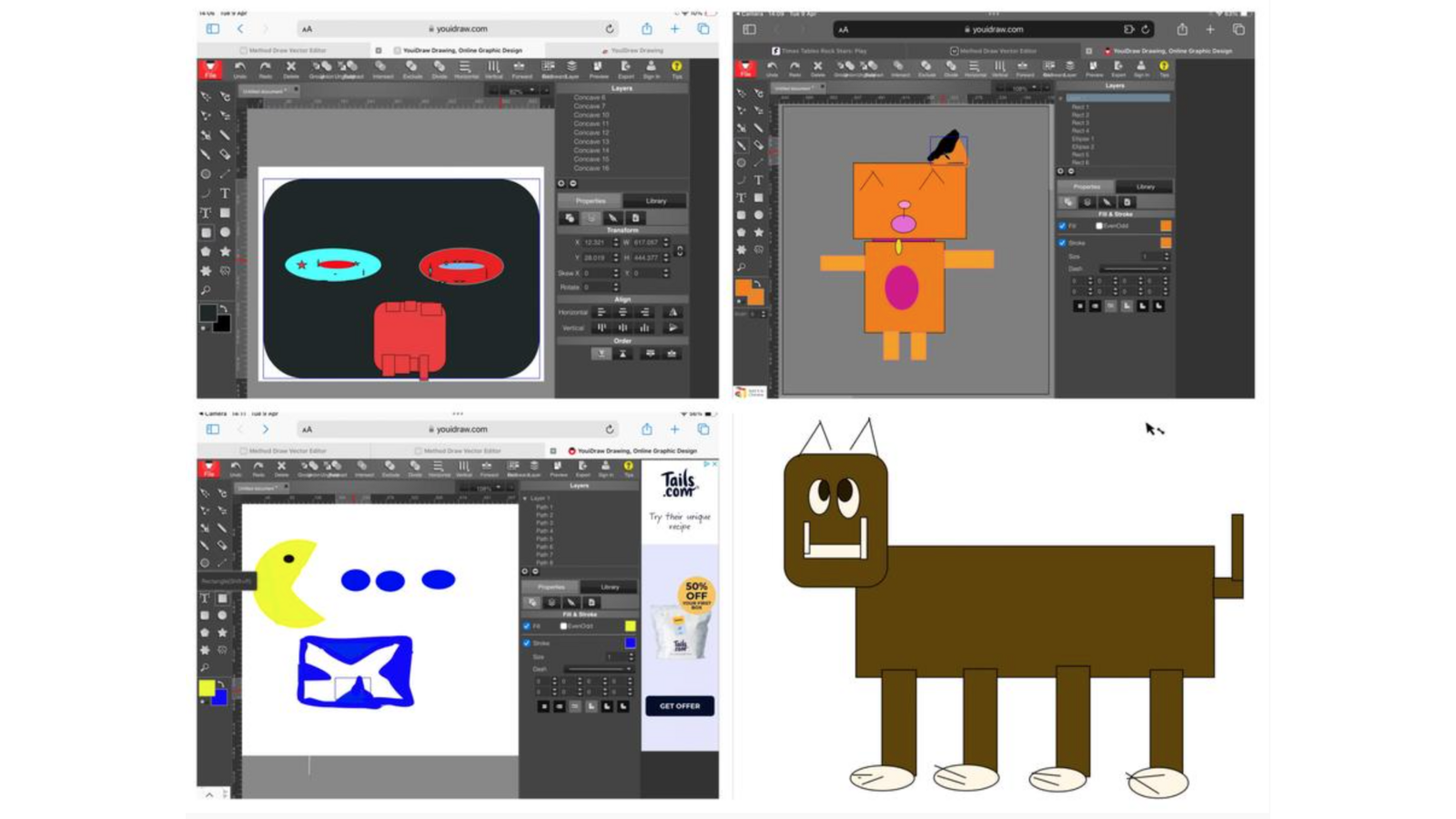Click the GET OFFER ad button
This screenshot has width=1456, height=819.
click(680, 706)
